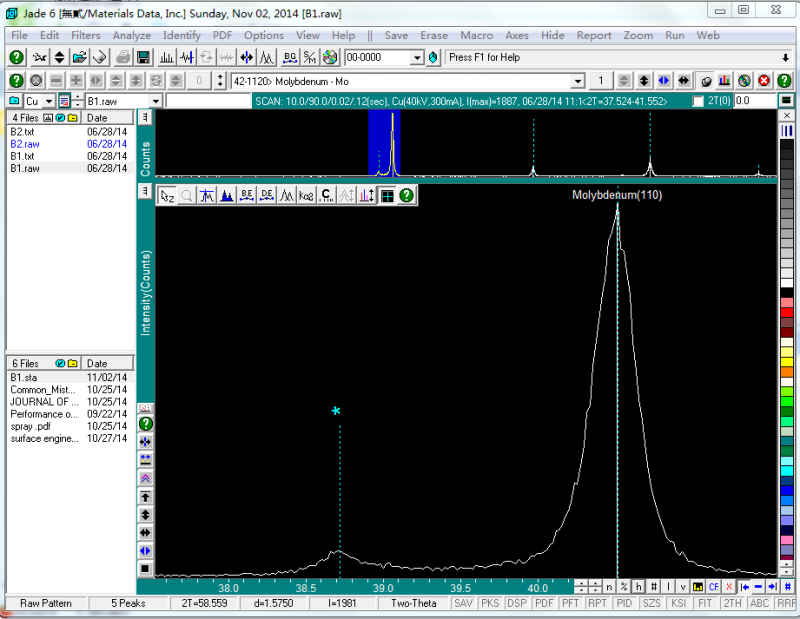Click the Kα2 stripping tool icon
The width and height of the screenshot is (800, 619).
306,196
